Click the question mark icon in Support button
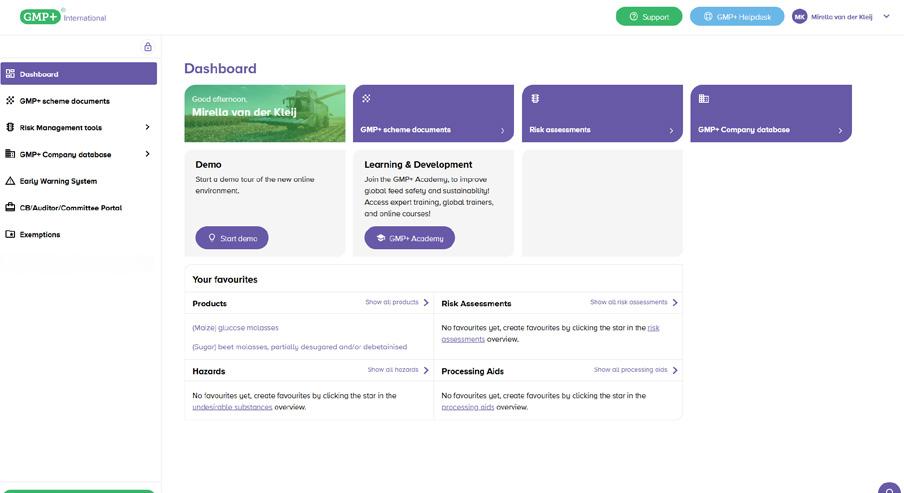The width and height of the screenshot is (904, 493). coord(634,17)
